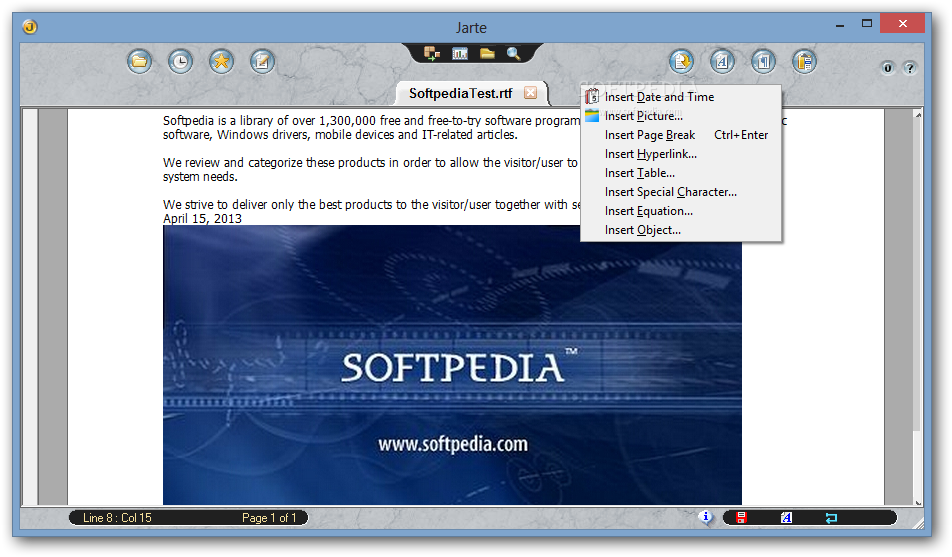Close the SoftpediaTest.rtf tab
952x557 pixels.
click(531, 92)
